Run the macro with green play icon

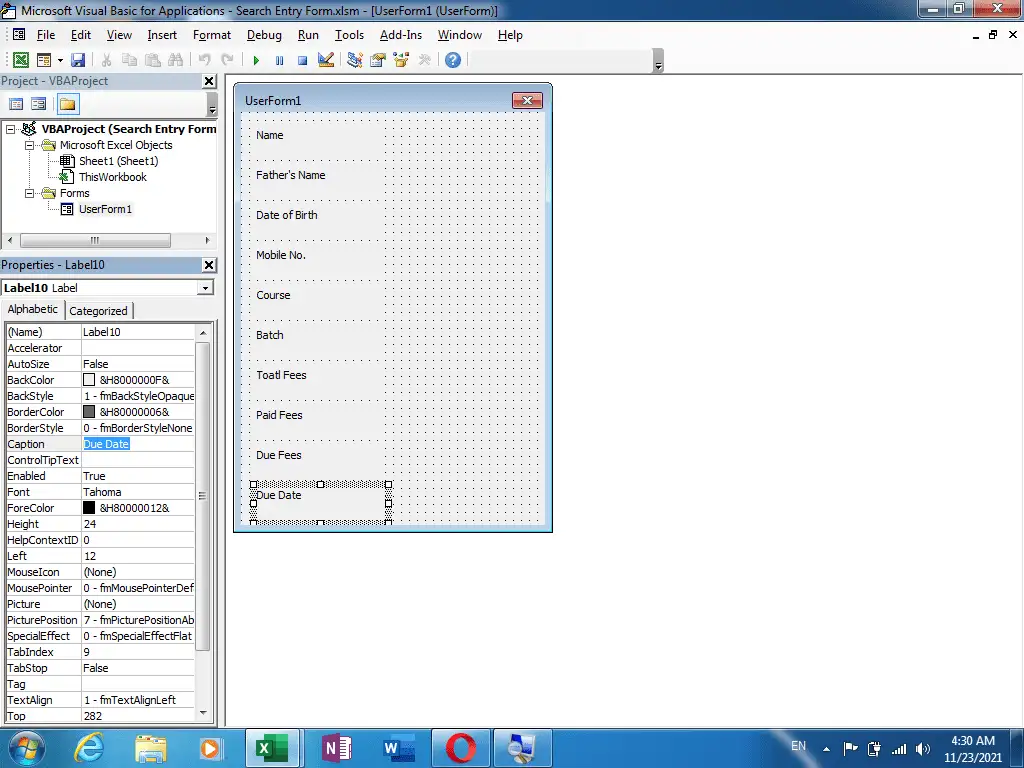point(256,60)
